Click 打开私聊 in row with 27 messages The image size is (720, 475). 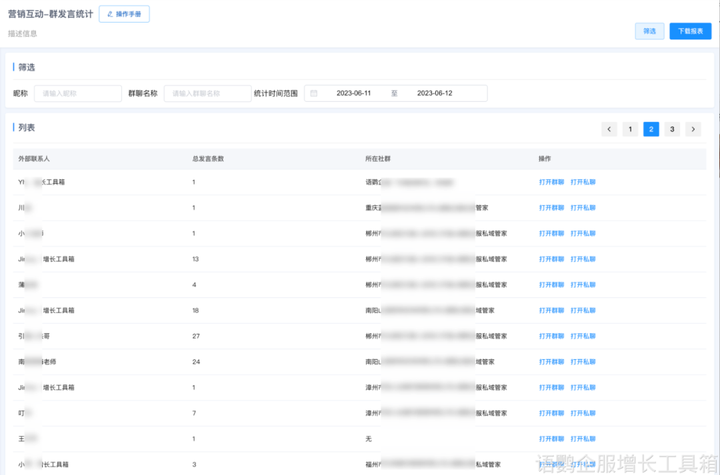tap(583, 336)
